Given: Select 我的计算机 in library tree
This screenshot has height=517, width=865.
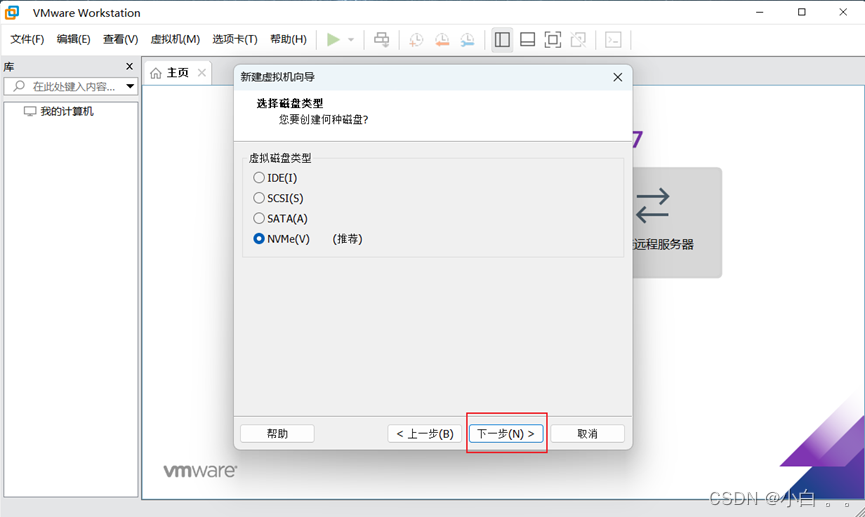Looking at the screenshot, I should point(58,111).
